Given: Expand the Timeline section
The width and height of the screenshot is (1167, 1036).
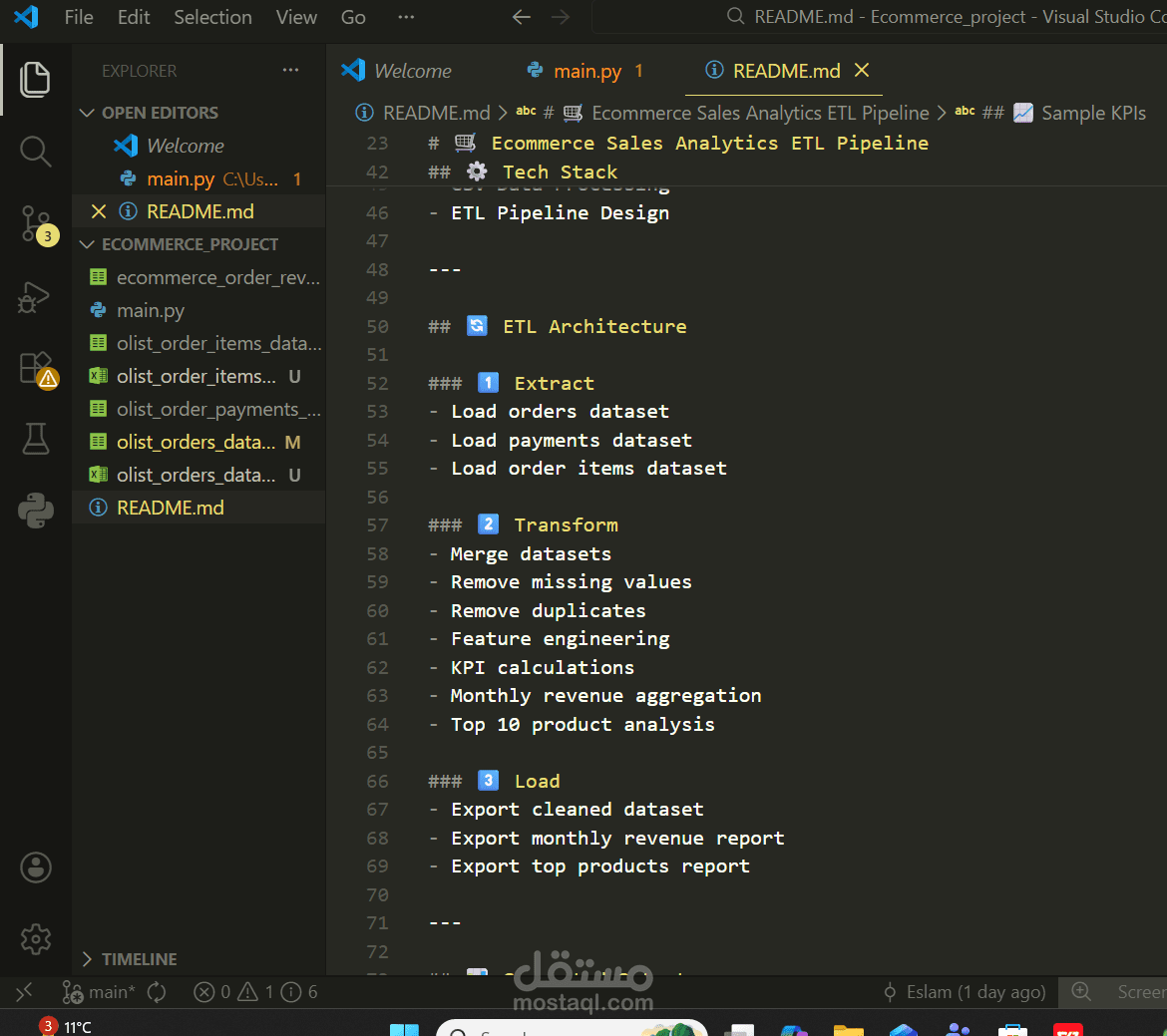Looking at the screenshot, I should pyautogui.click(x=139, y=958).
